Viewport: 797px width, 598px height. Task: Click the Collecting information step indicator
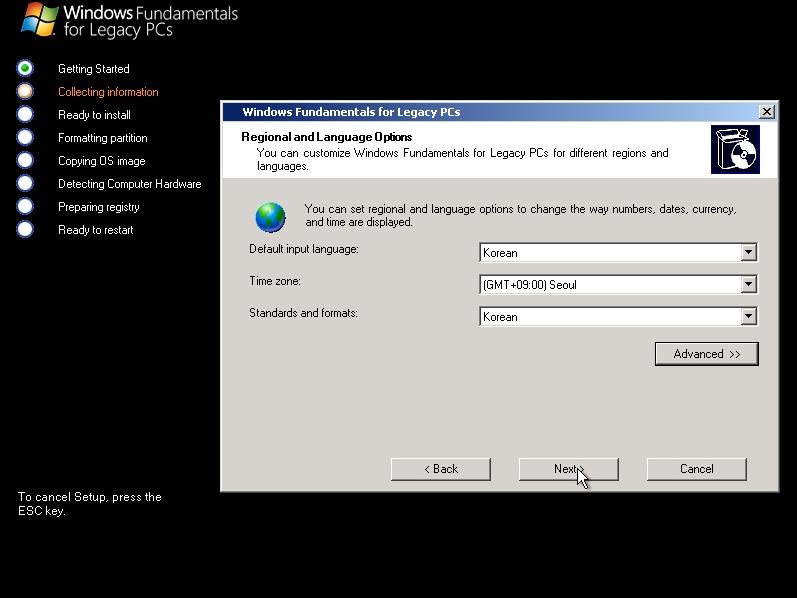25,91
